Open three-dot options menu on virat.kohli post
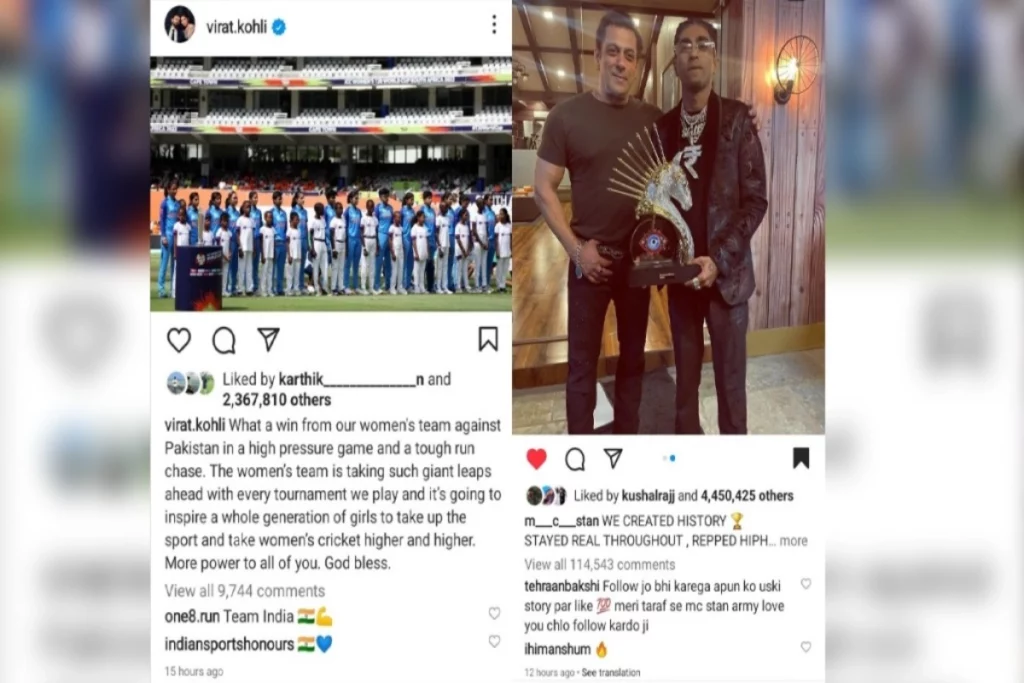The height and width of the screenshot is (683, 1024). pos(494,25)
